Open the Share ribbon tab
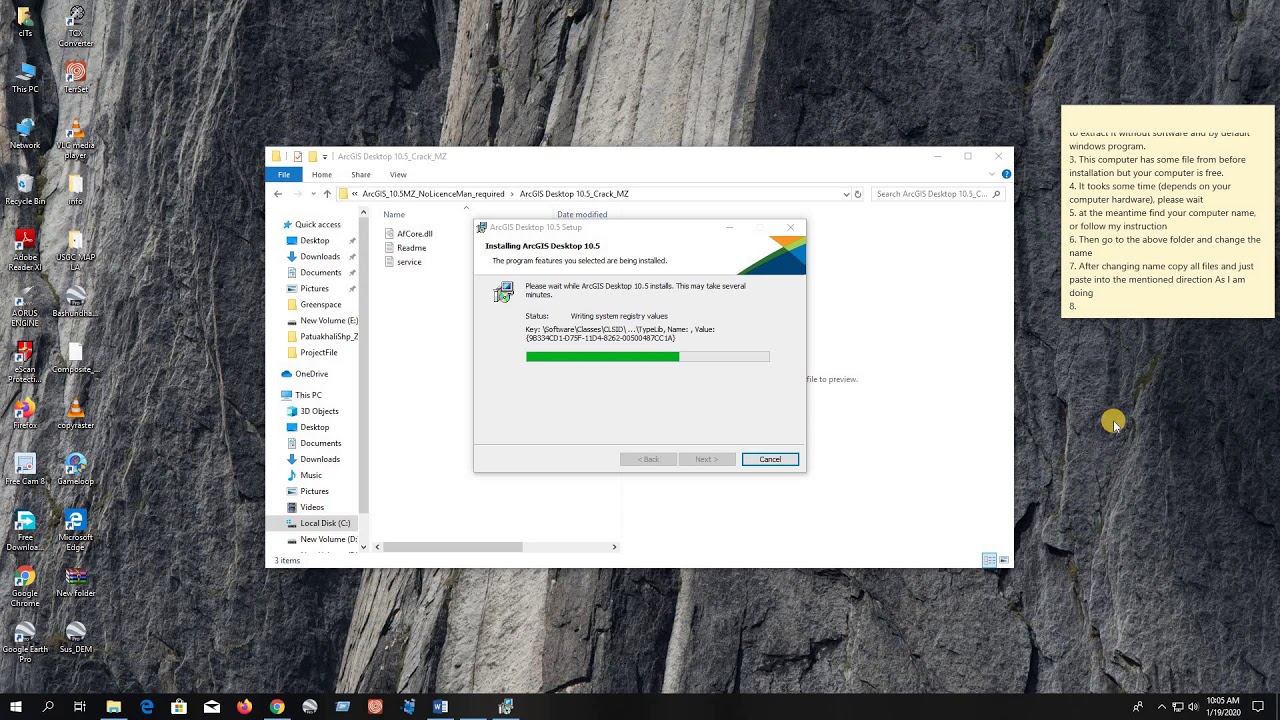1280x720 pixels. pyautogui.click(x=361, y=174)
